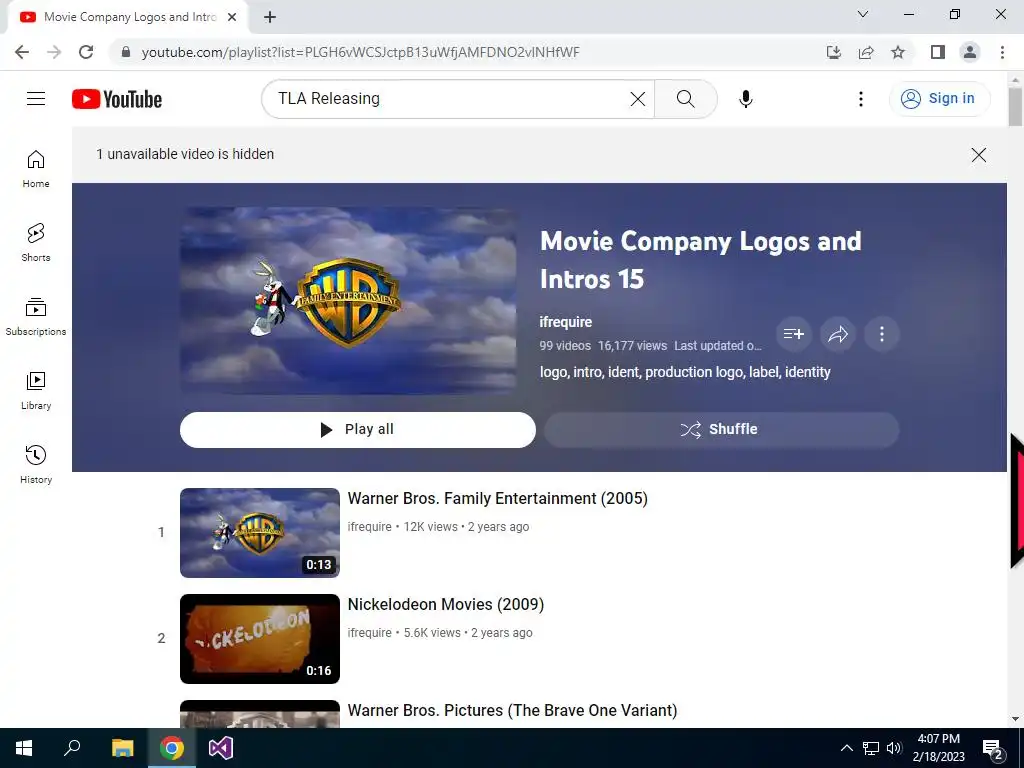This screenshot has height=768, width=1024.
Task: Open Subscriptions in the sidebar
Action: [36, 316]
